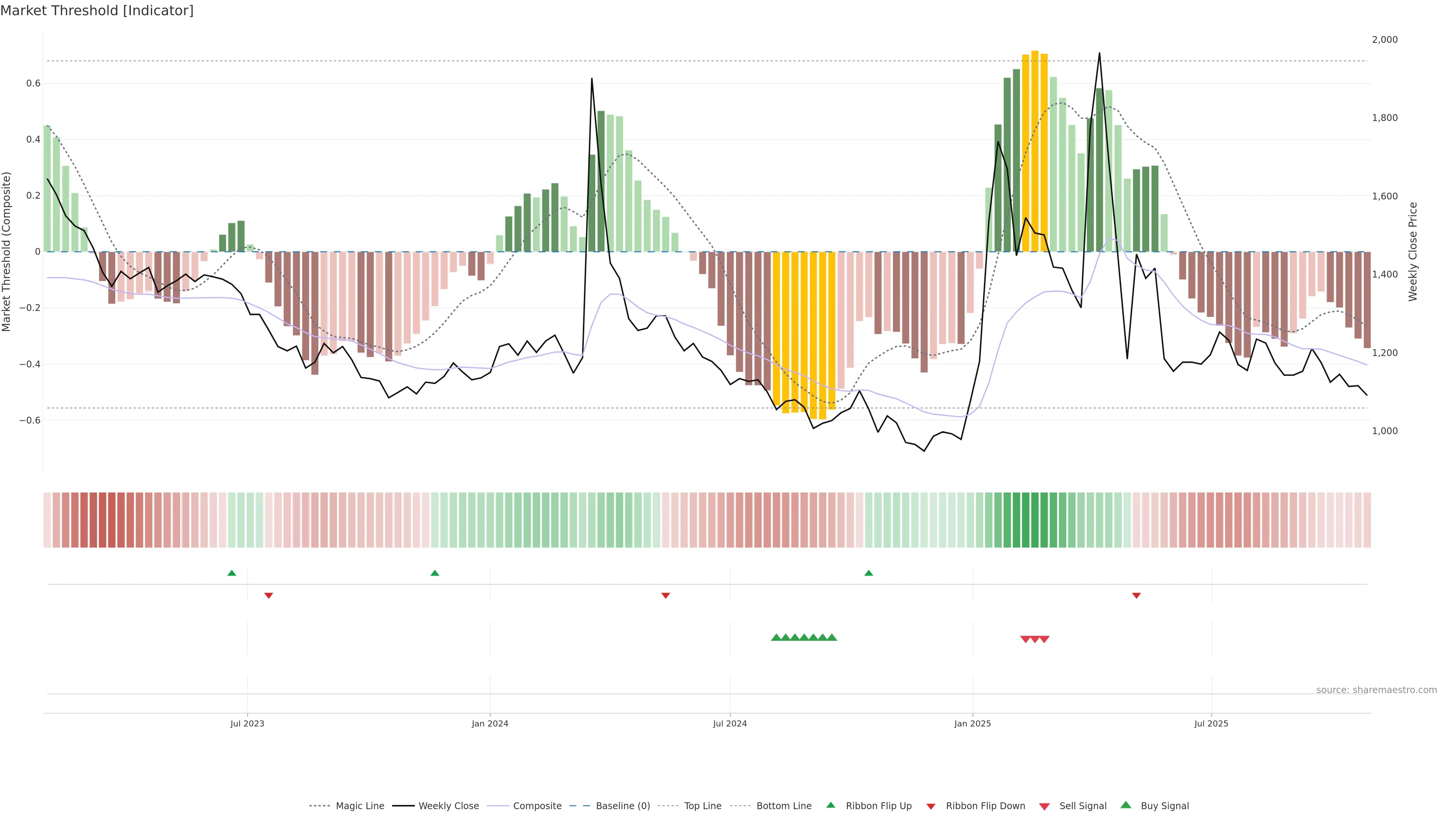Toggle the Magic Line legend entry

click(x=359, y=806)
